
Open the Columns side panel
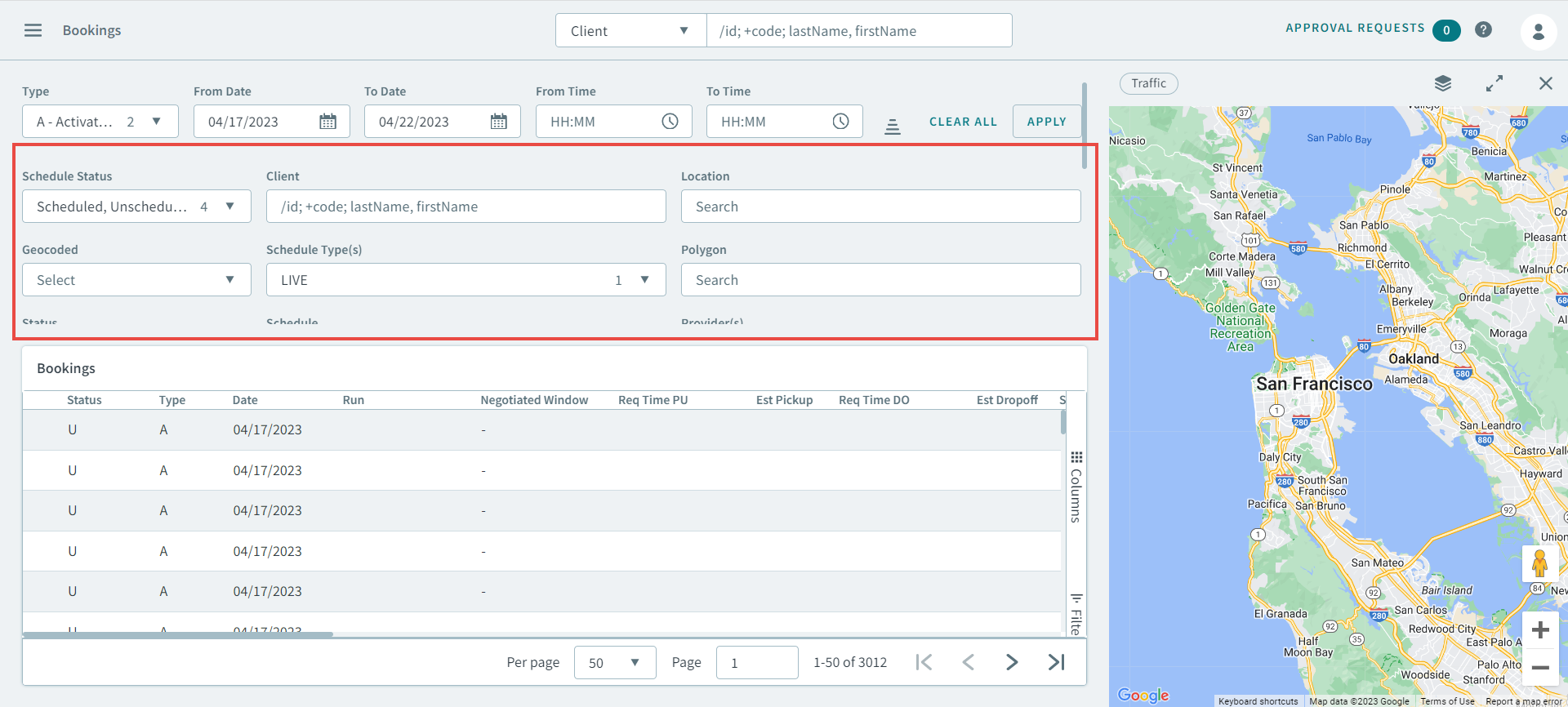point(1076,487)
